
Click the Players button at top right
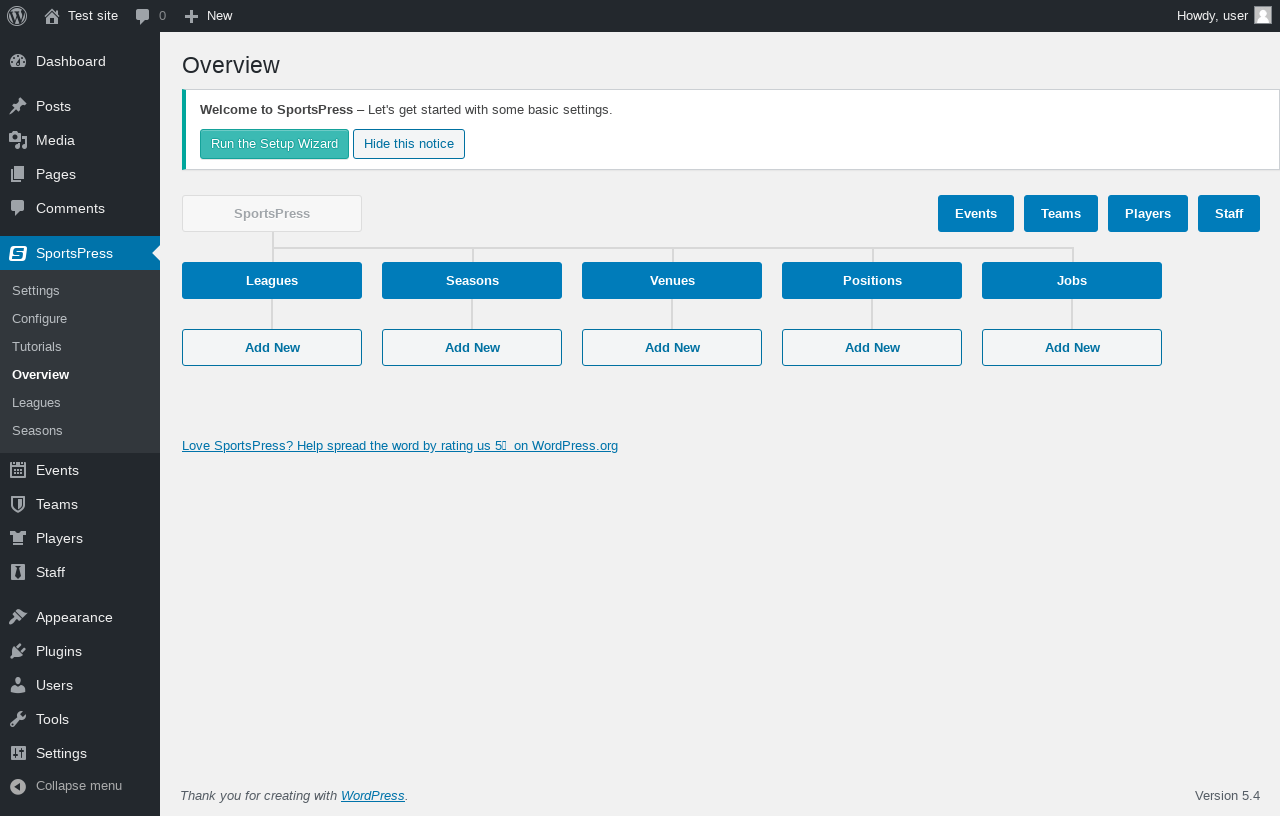[x=1148, y=213]
